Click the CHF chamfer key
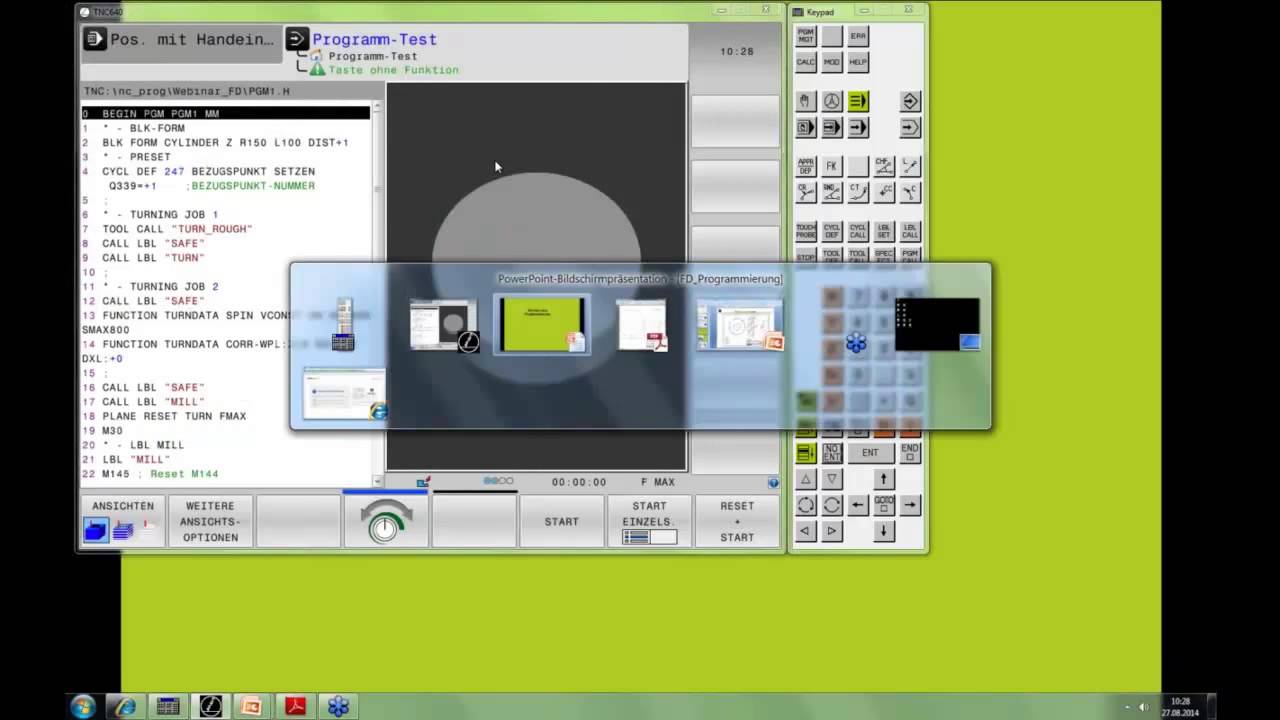1280x720 pixels. pos(884,166)
